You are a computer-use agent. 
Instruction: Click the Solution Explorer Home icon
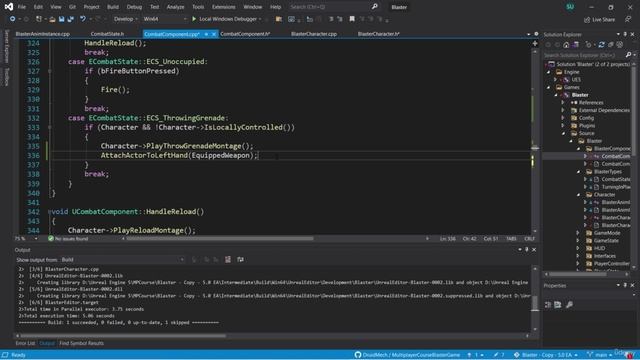pyautogui.click(x=566, y=45)
